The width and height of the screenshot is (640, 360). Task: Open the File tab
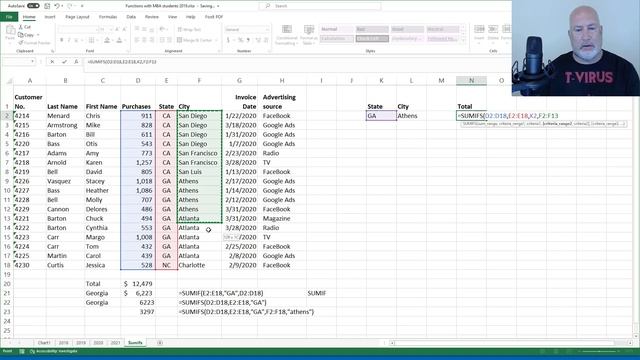pos(9,17)
